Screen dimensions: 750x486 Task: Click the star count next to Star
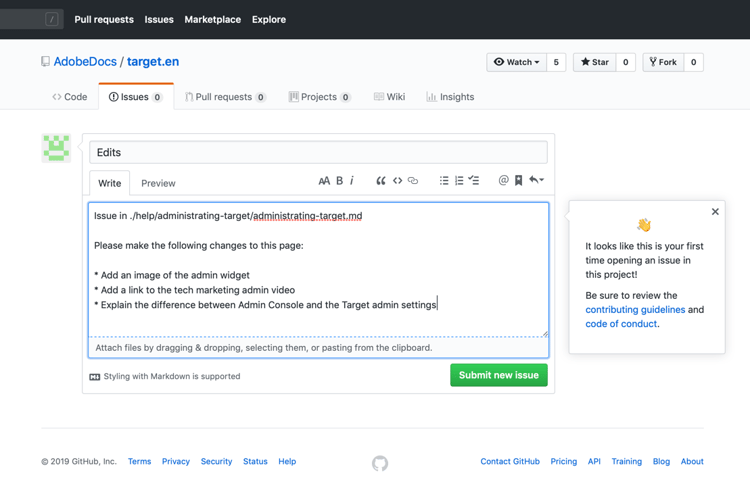pos(625,62)
